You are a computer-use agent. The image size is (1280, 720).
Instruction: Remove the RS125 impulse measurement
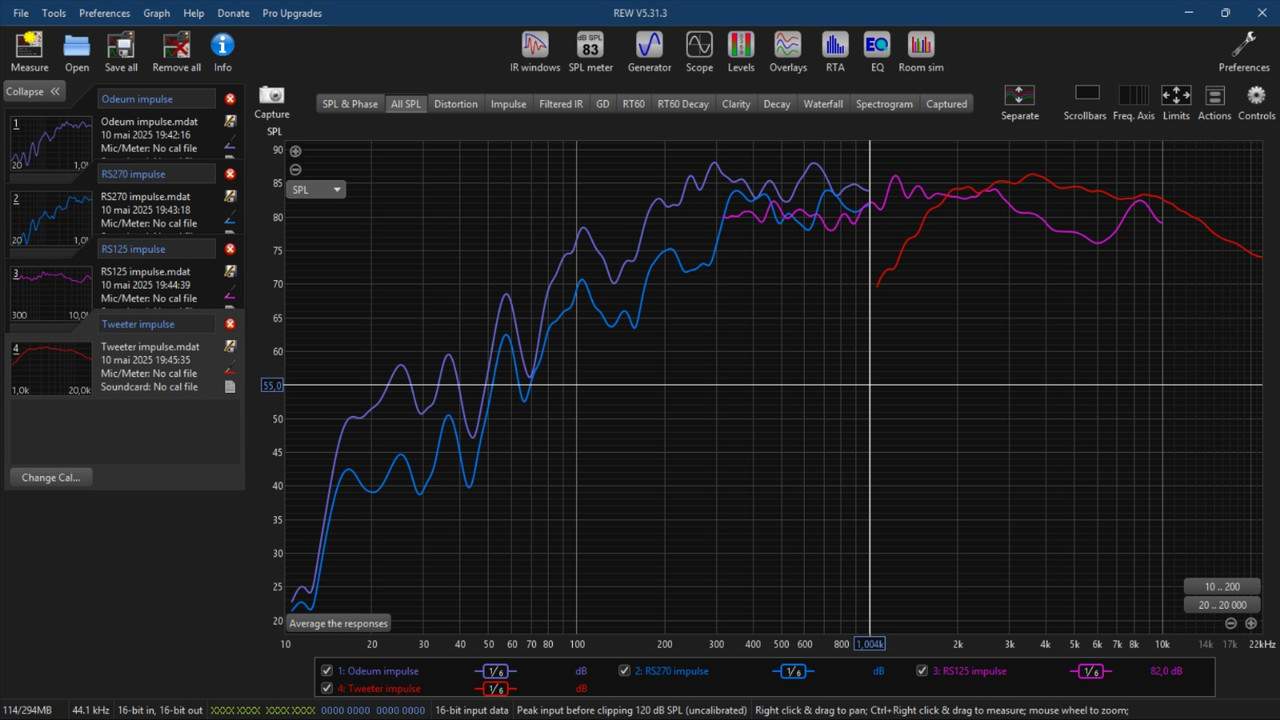pos(230,249)
